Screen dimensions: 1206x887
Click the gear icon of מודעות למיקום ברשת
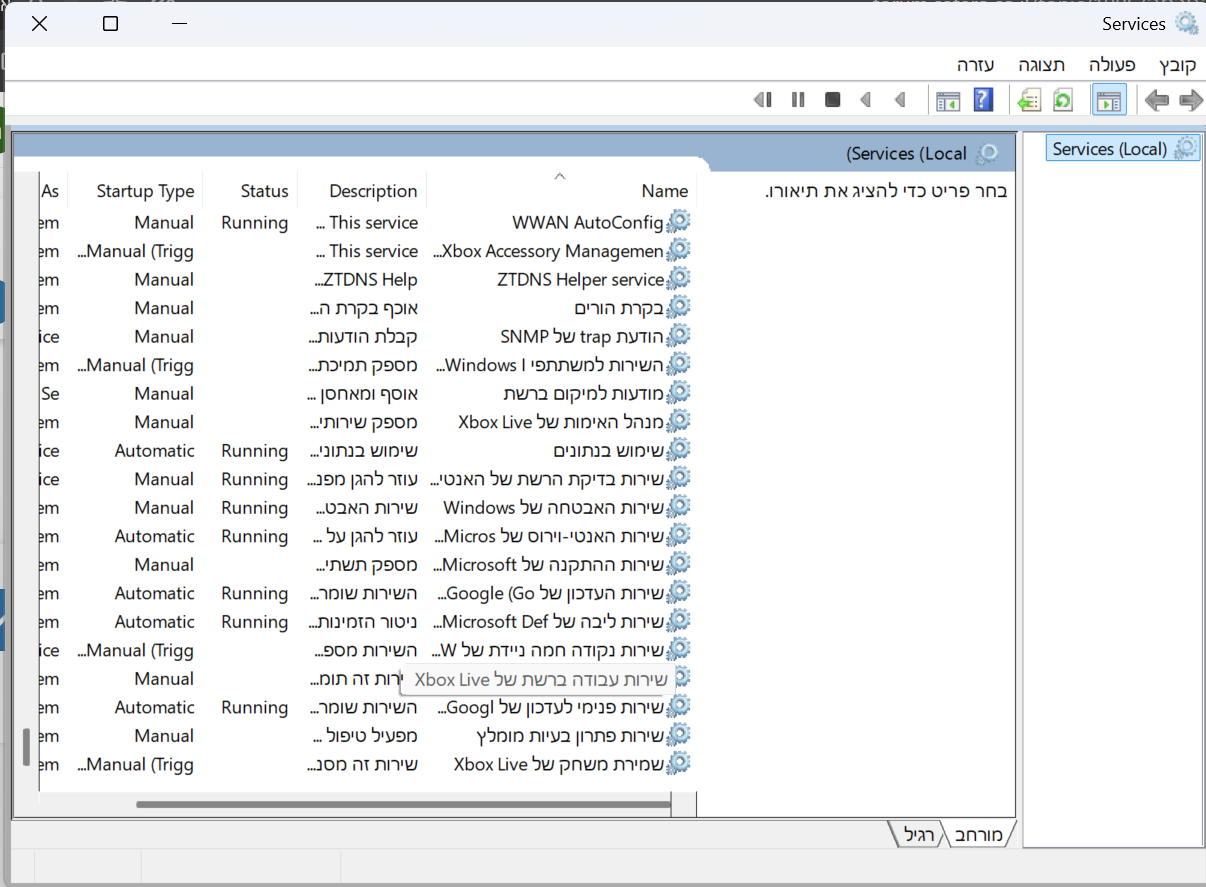(679, 393)
